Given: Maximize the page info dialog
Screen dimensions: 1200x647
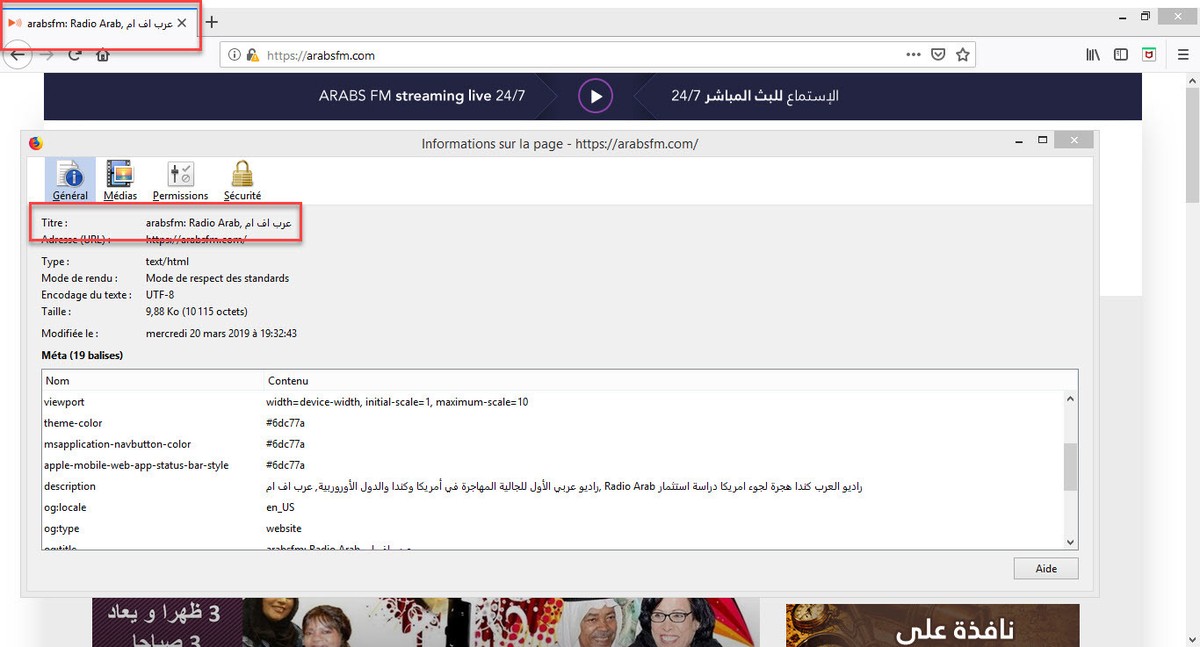Looking at the screenshot, I should pos(1042,140).
